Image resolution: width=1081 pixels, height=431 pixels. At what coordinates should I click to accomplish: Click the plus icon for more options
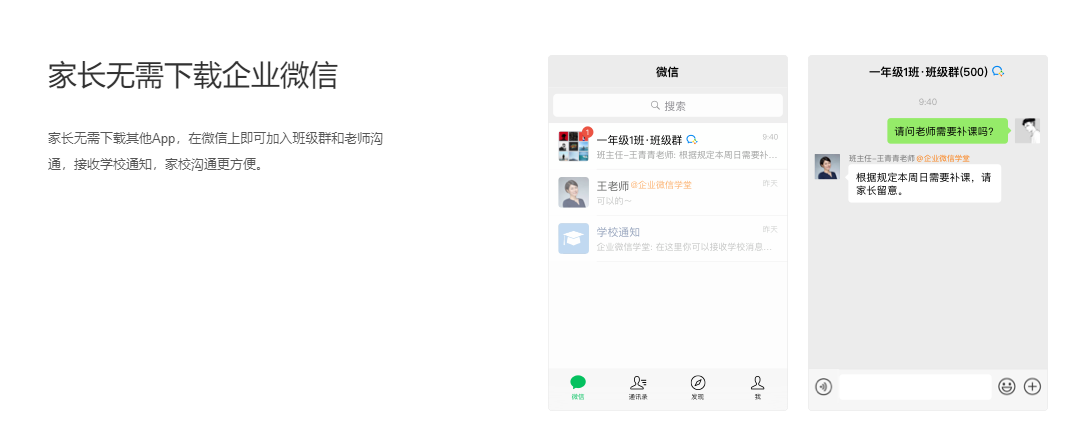tap(1032, 387)
